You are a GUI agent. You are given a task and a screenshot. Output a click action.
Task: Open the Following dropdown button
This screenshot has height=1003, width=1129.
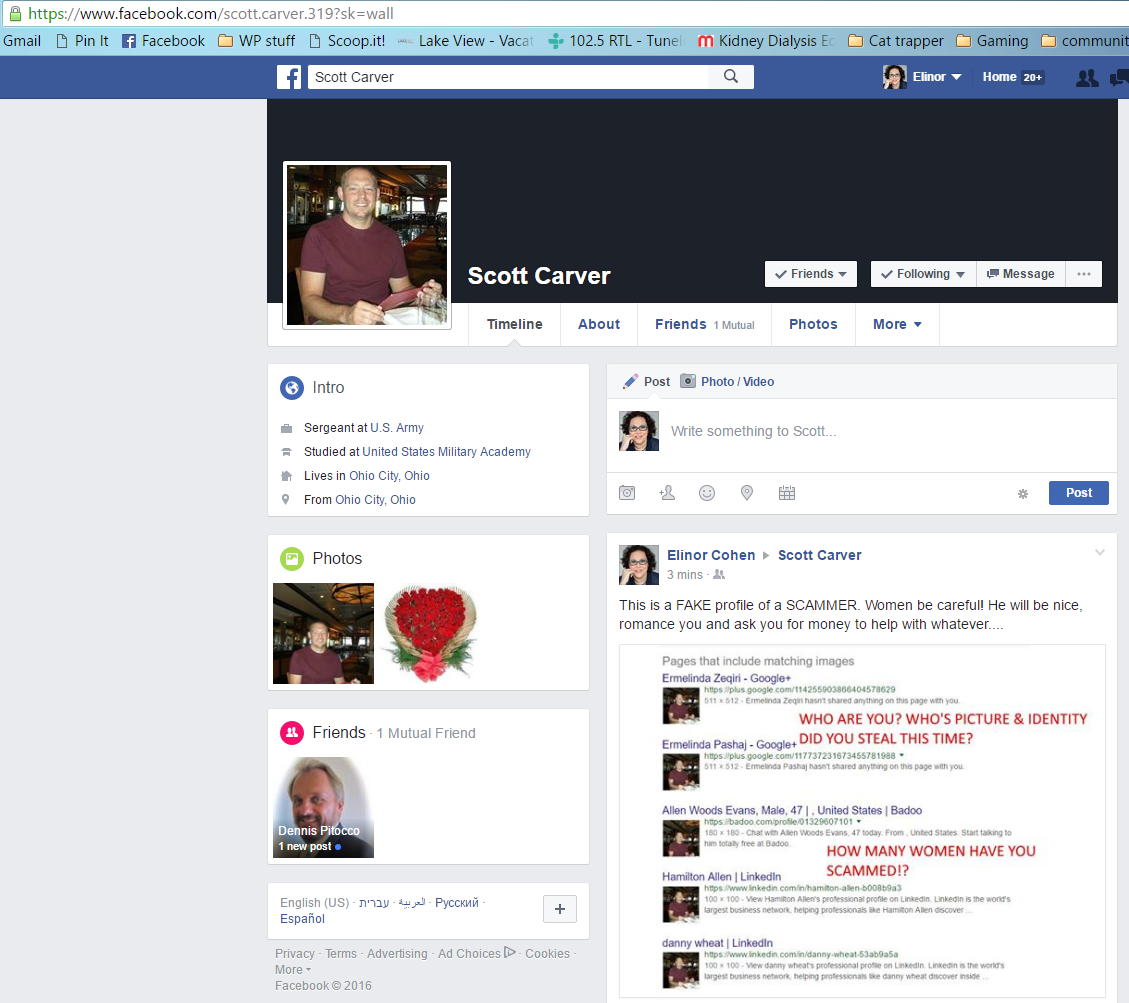923,274
